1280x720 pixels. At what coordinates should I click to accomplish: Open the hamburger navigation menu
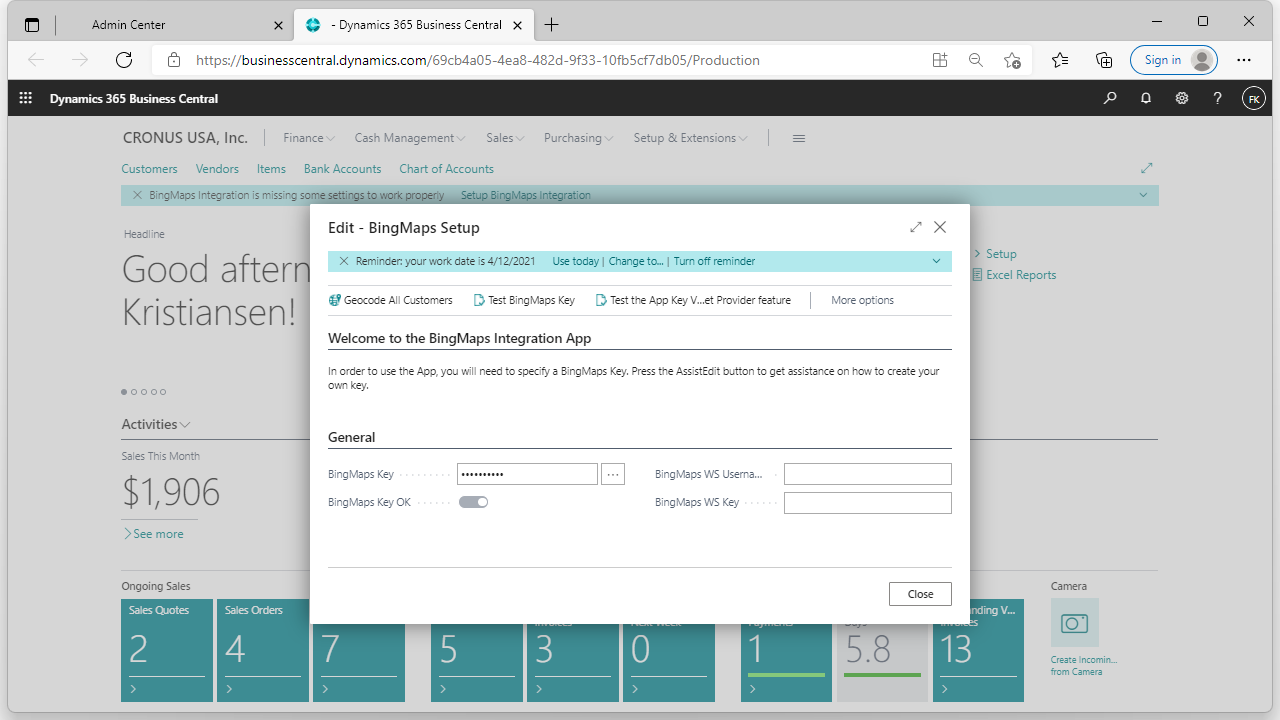click(x=799, y=138)
